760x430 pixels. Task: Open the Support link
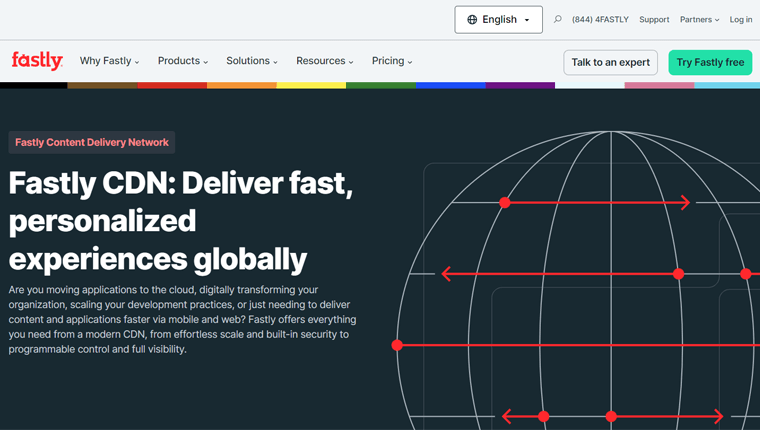tap(654, 19)
